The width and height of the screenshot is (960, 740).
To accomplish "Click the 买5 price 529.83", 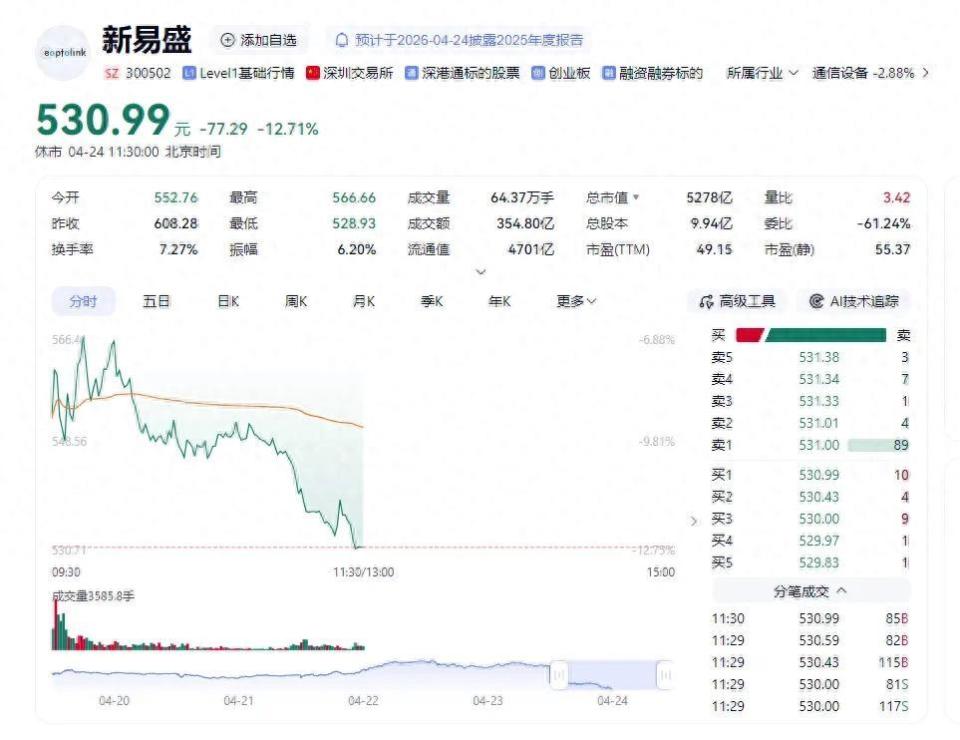I will point(819,562).
